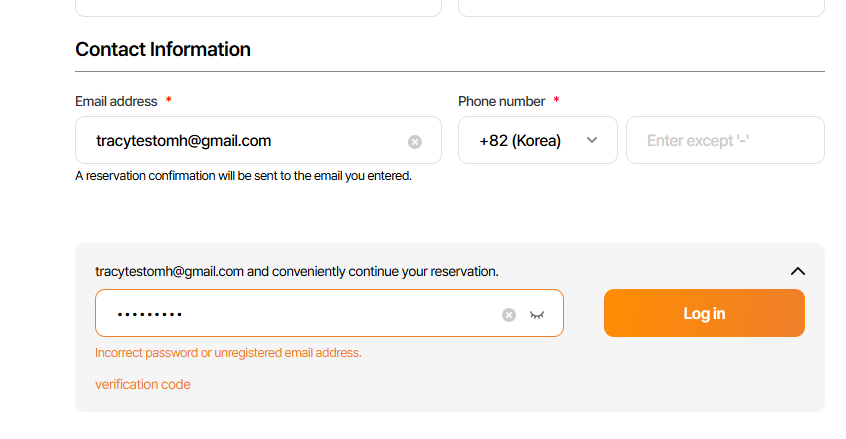Click the Contact Information heading
The width and height of the screenshot is (846, 439).
163,49
